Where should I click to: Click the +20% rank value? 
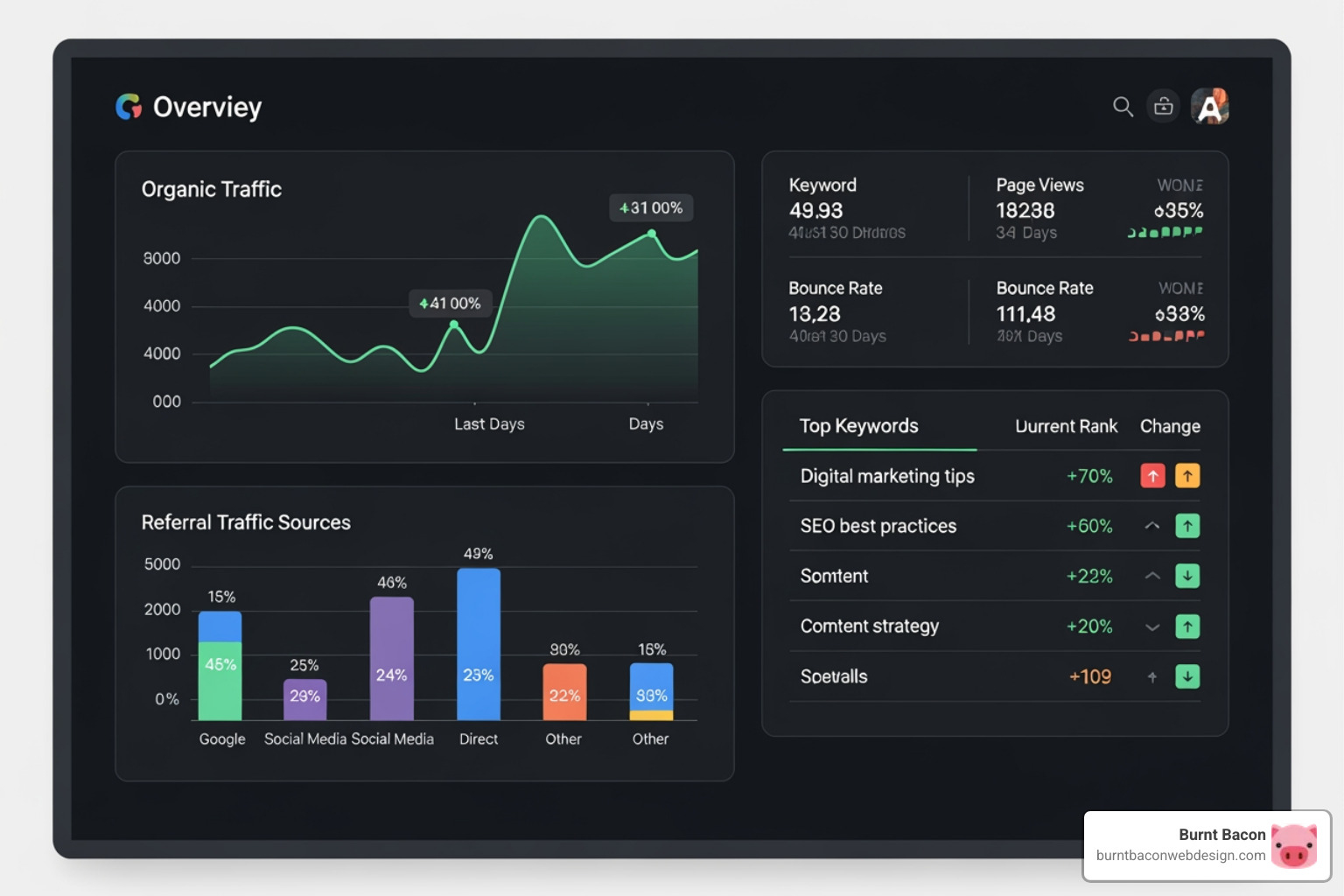click(1089, 626)
